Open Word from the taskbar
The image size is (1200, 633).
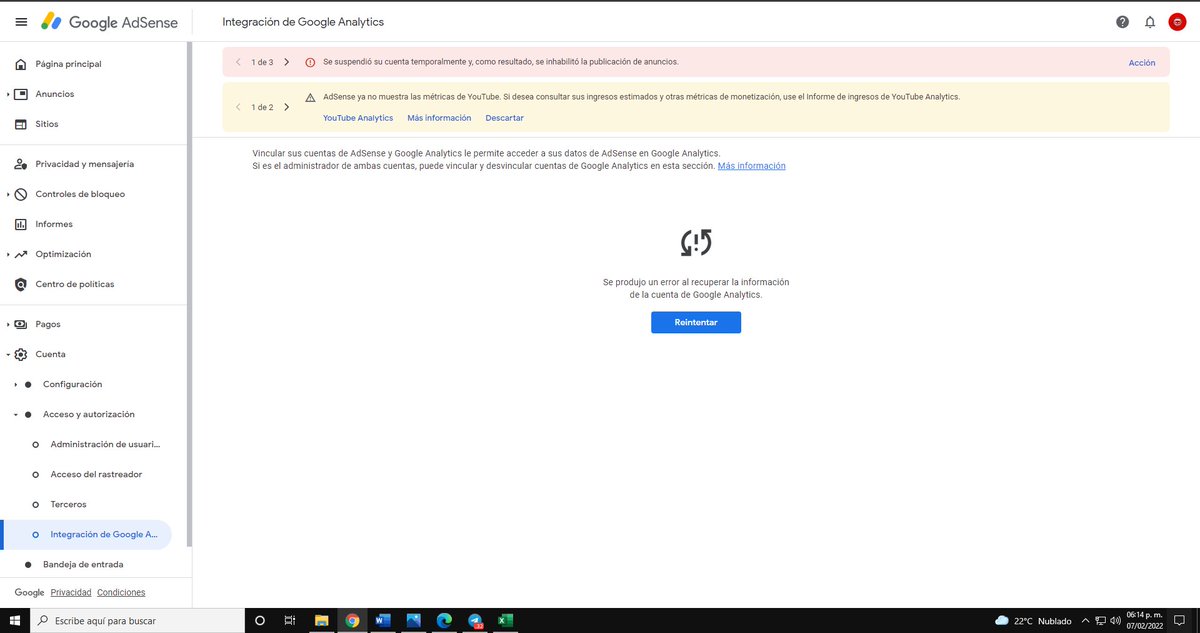(382, 620)
